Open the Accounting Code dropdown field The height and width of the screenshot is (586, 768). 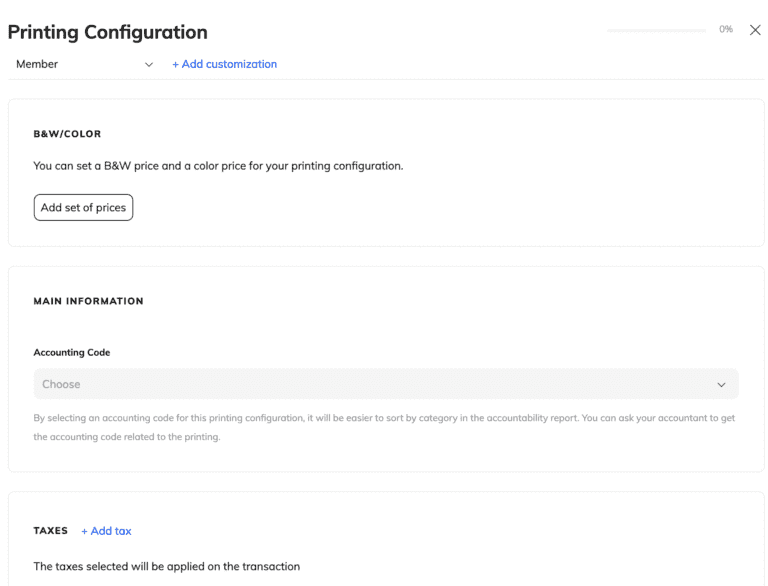pyautogui.click(x=385, y=384)
